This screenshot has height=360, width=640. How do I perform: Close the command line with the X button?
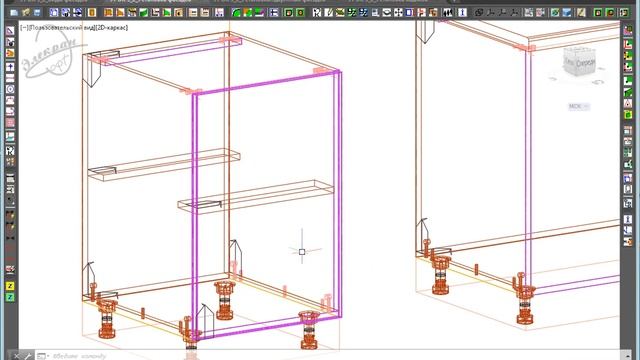point(16,356)
